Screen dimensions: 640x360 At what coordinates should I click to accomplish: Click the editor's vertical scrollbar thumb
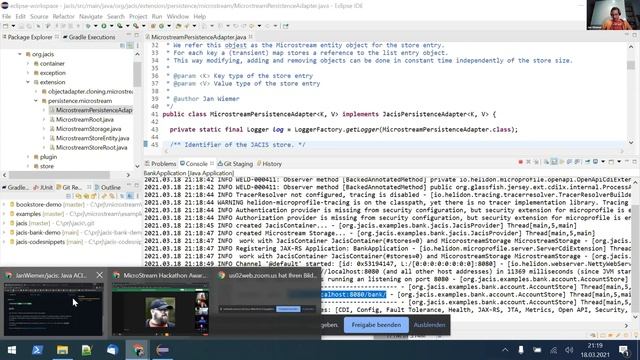tap(631, 65)
